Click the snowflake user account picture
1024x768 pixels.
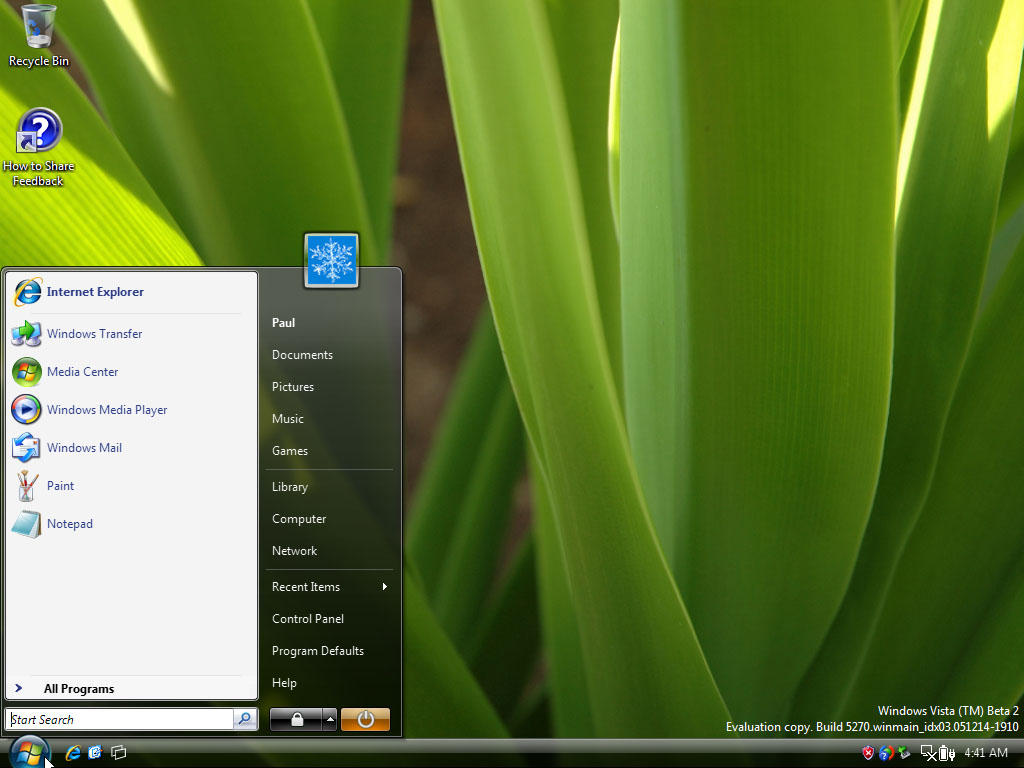(331, 260)
